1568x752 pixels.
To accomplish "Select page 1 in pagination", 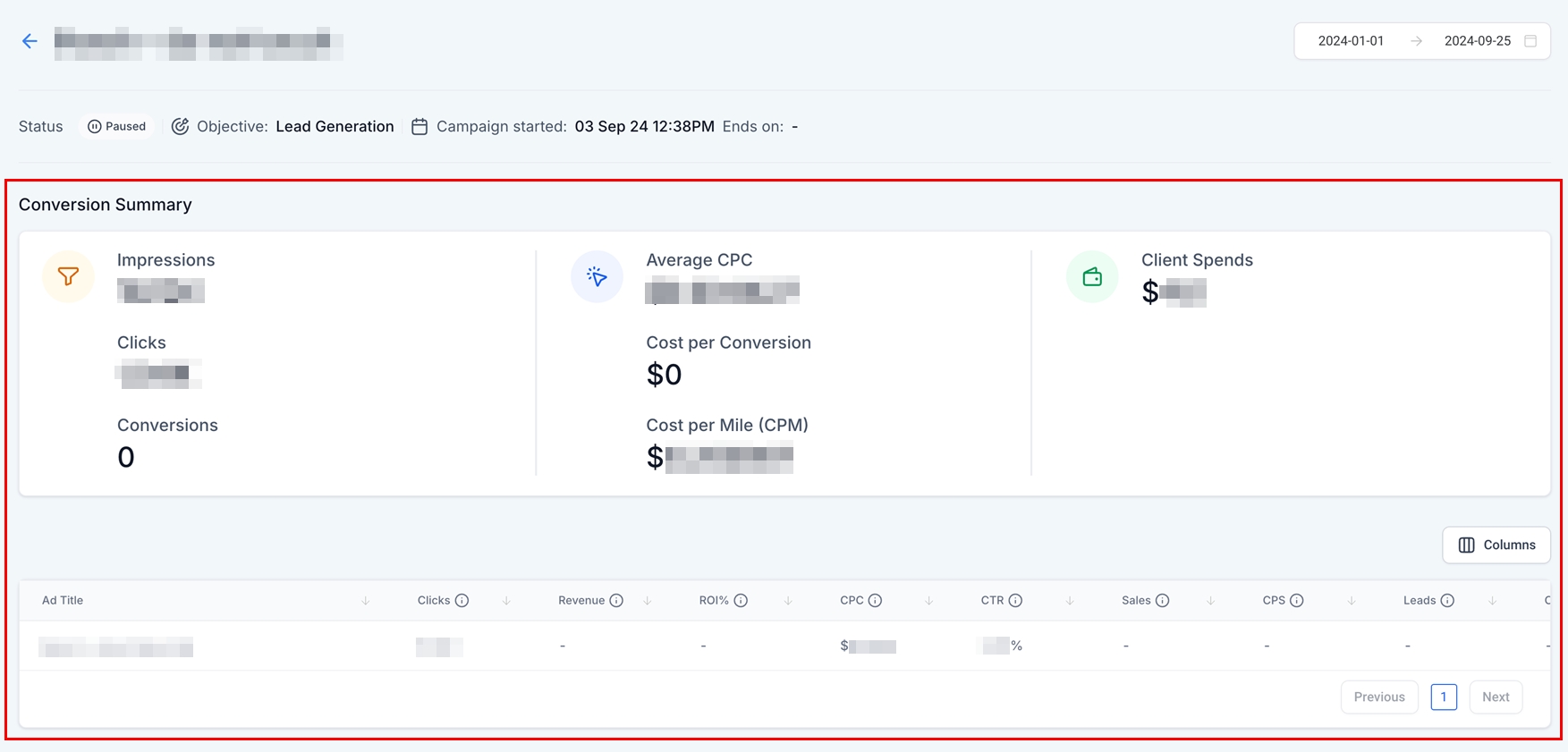I will pyautogui.click(x=1444, y=697).
